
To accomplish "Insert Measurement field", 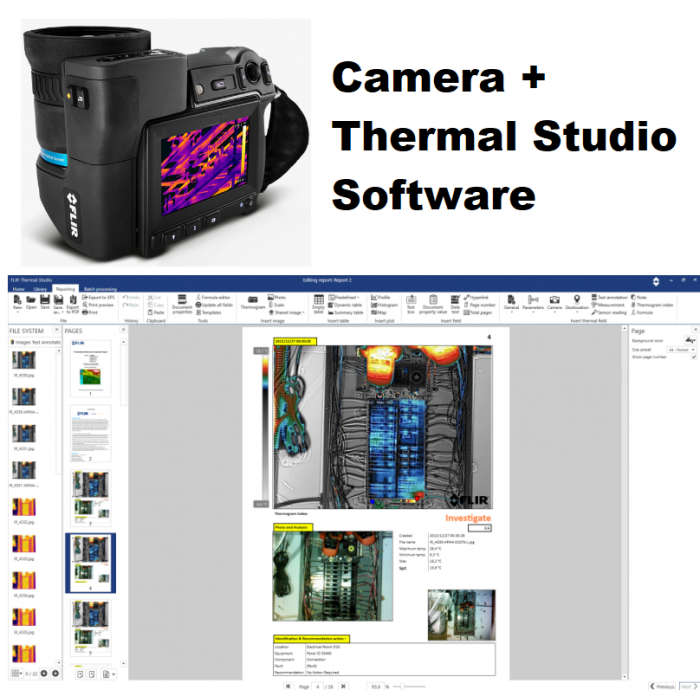I will click(x=608, y=305).
